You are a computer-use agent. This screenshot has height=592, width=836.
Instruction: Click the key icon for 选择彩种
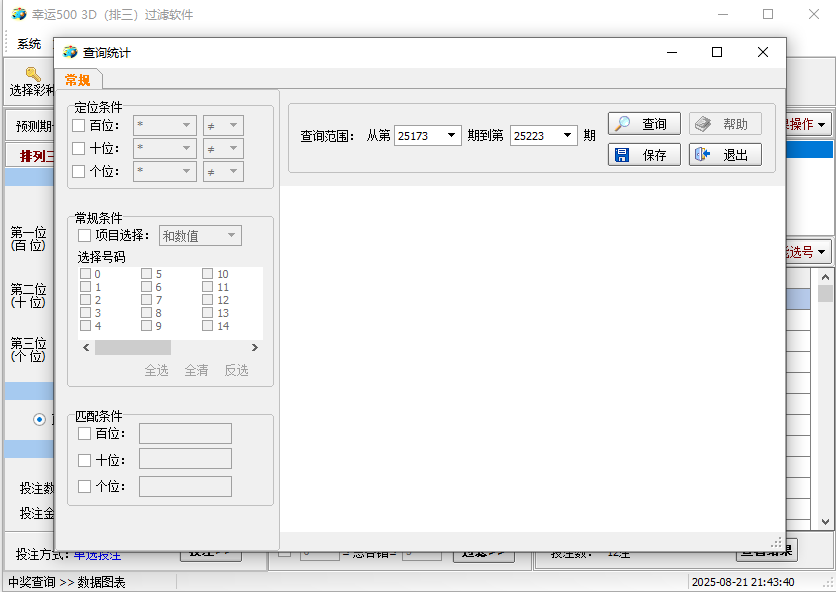33,74
